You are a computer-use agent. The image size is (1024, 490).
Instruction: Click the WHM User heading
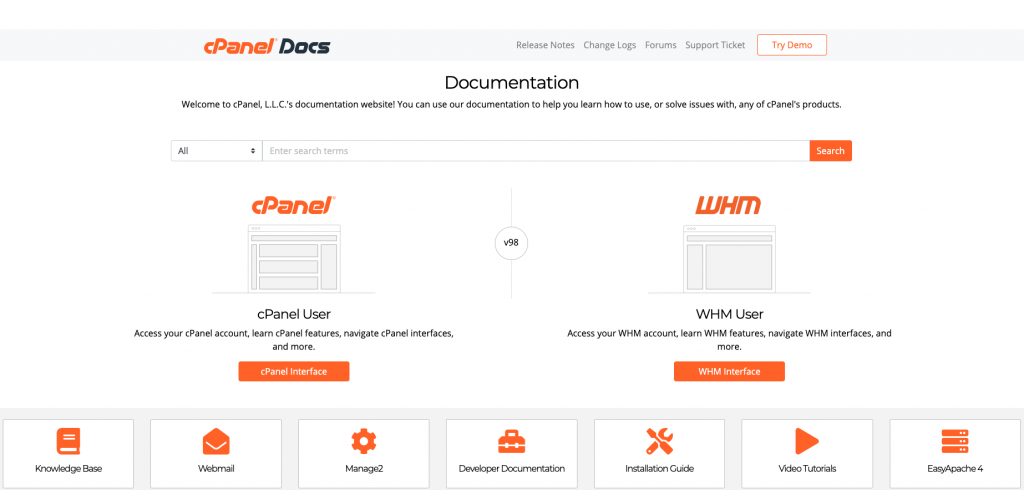(x=729, y=314)
